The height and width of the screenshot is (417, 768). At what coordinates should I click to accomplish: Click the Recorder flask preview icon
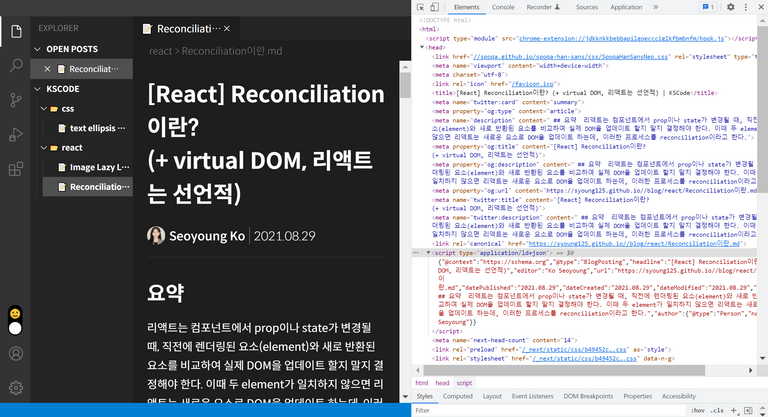557,7
